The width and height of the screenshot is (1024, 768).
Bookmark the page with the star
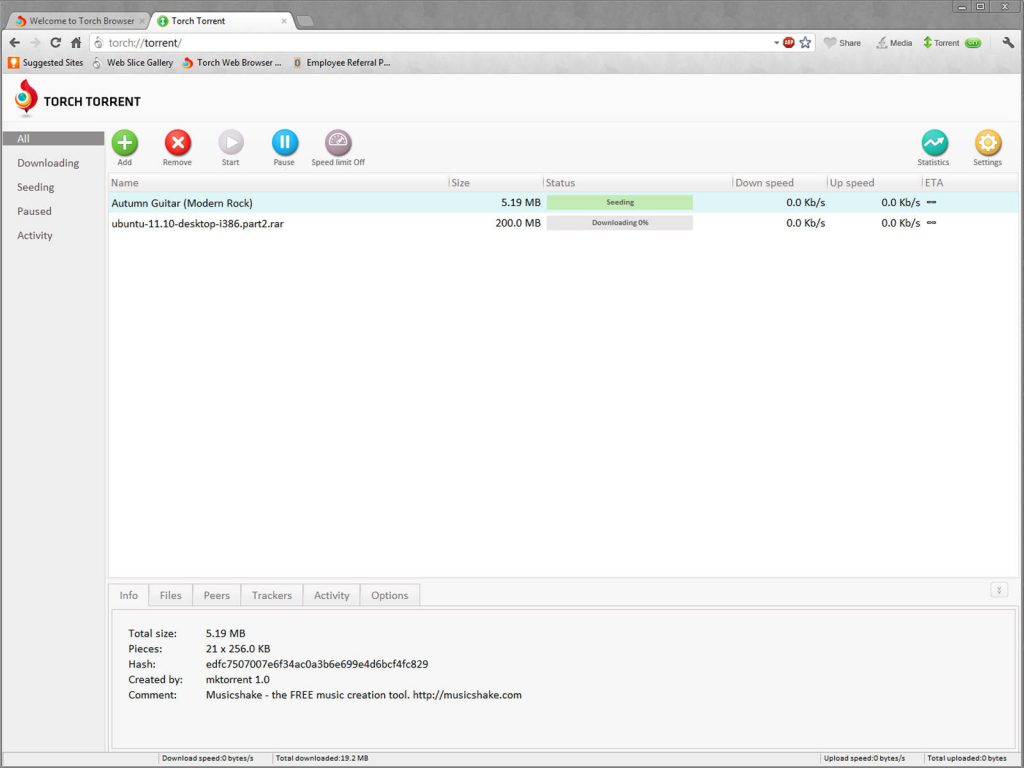coord(806,43)
